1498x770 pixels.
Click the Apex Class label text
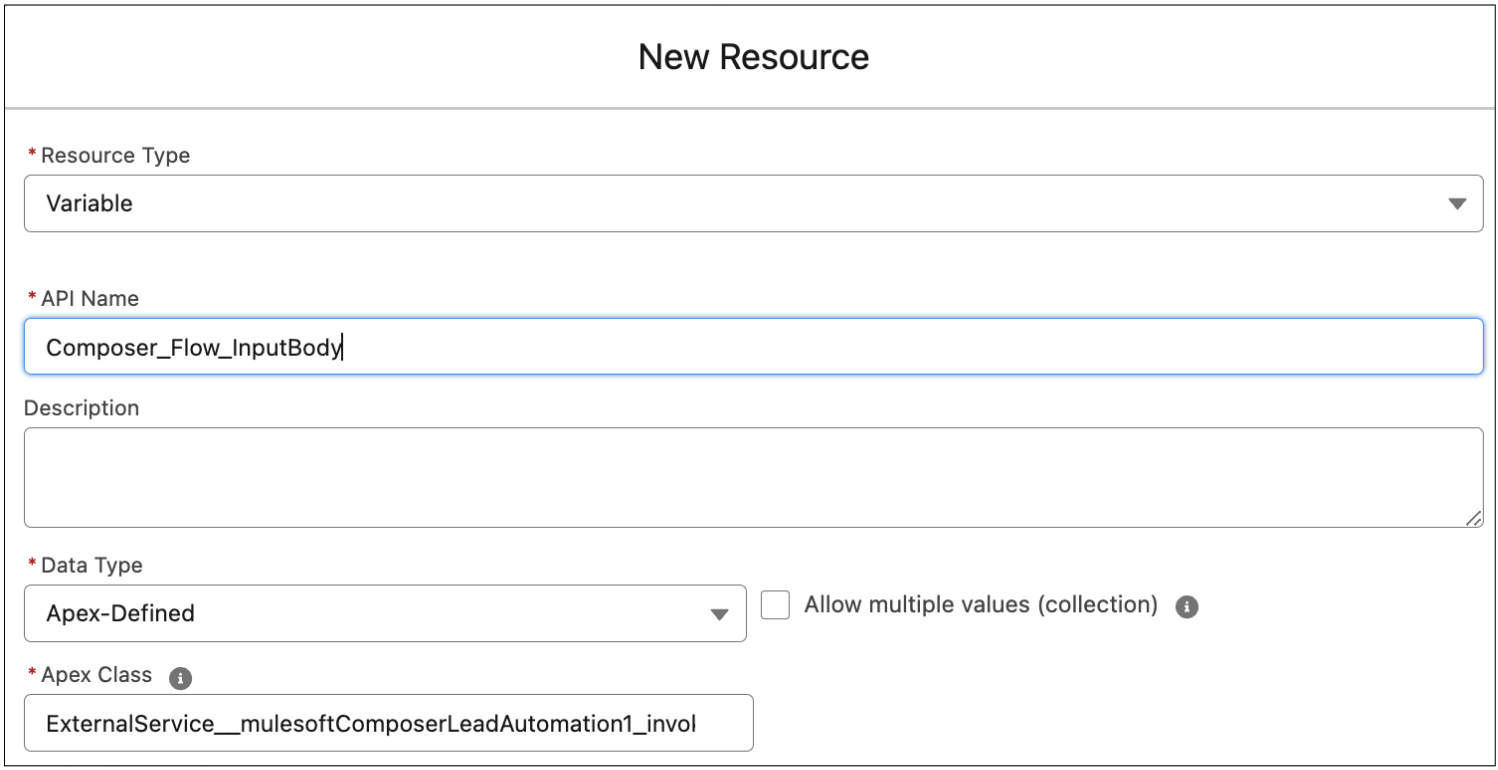tap(97, 675)
